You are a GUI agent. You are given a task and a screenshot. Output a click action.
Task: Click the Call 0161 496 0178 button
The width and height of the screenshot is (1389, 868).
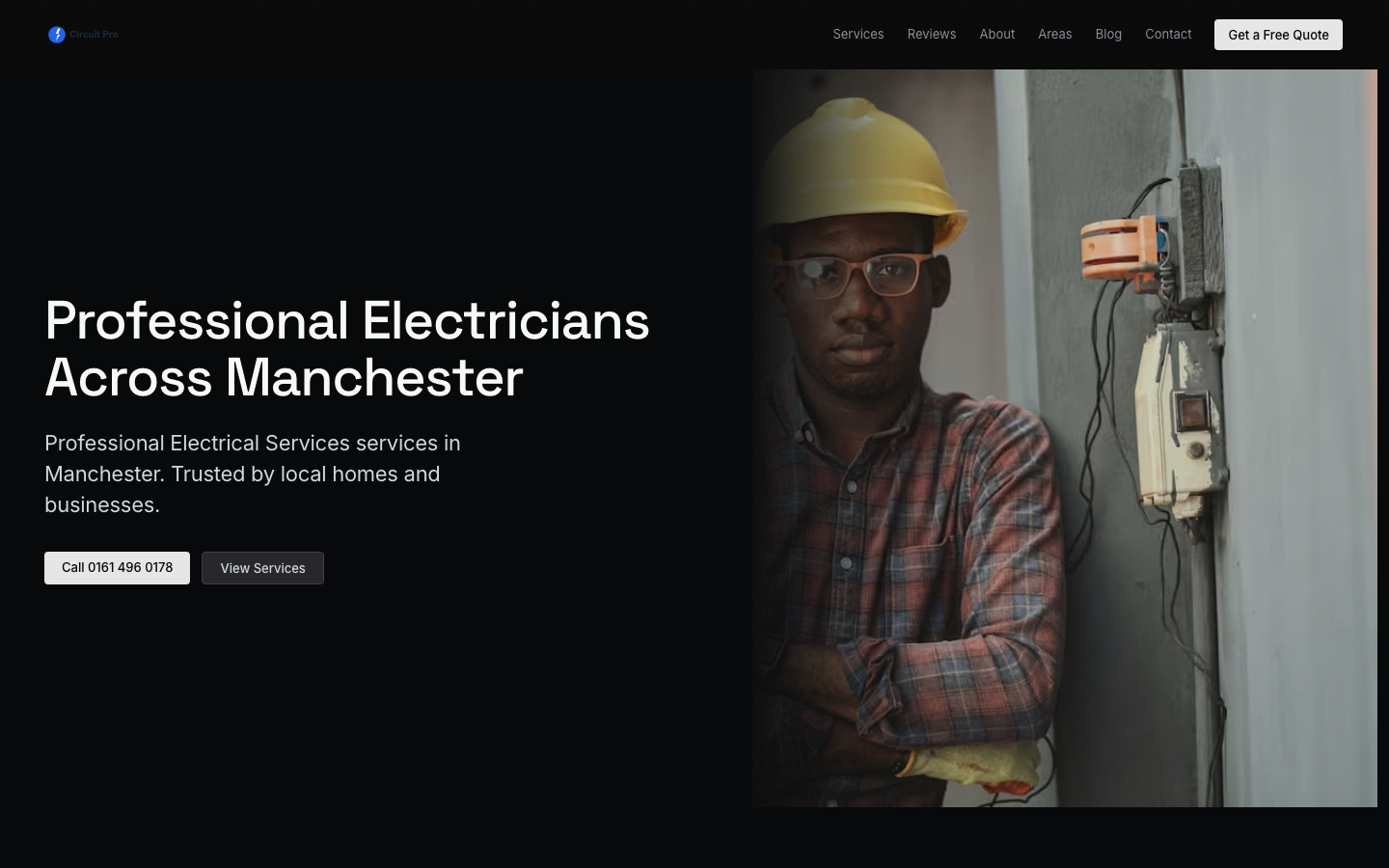117,568
